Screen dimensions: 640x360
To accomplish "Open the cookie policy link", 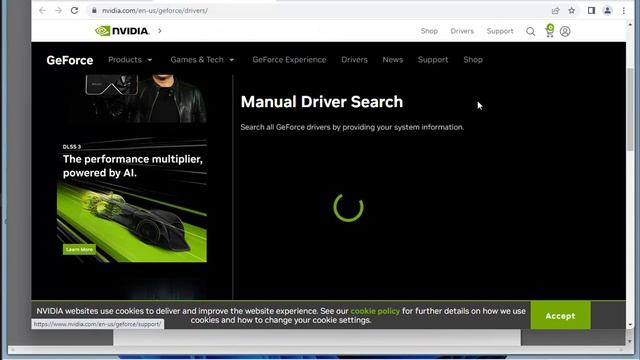I will pyautogui.click(x=375, y=311).
